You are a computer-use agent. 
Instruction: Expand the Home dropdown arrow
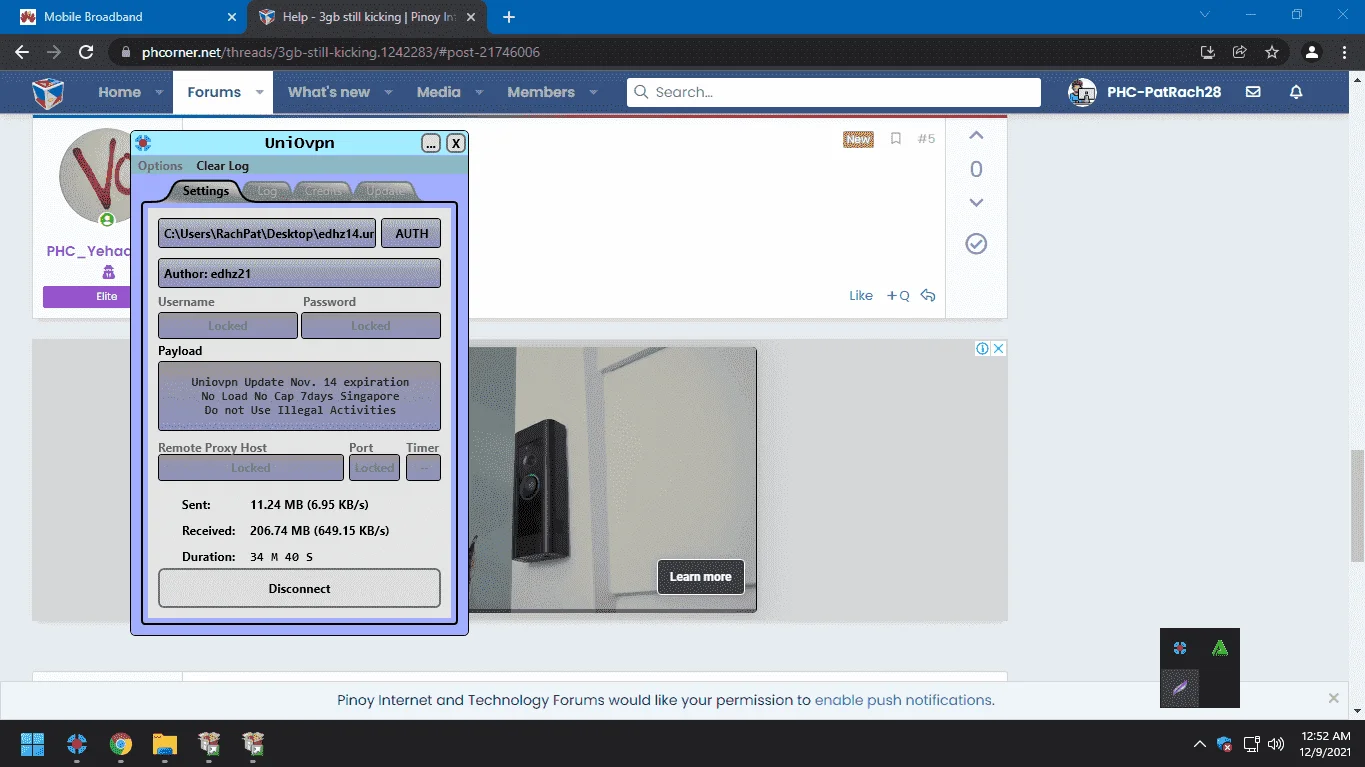(x=159, y=92)
